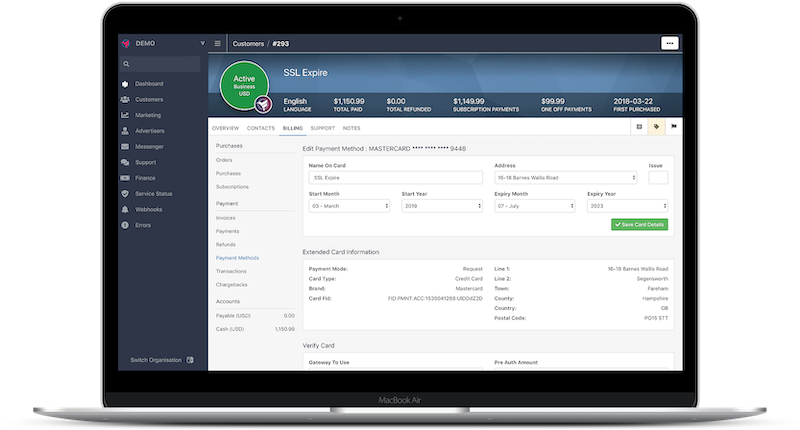The width and height of the screenshot is (800, 430).
Task: Open the Address dropdown
Action: pos(565,178)
